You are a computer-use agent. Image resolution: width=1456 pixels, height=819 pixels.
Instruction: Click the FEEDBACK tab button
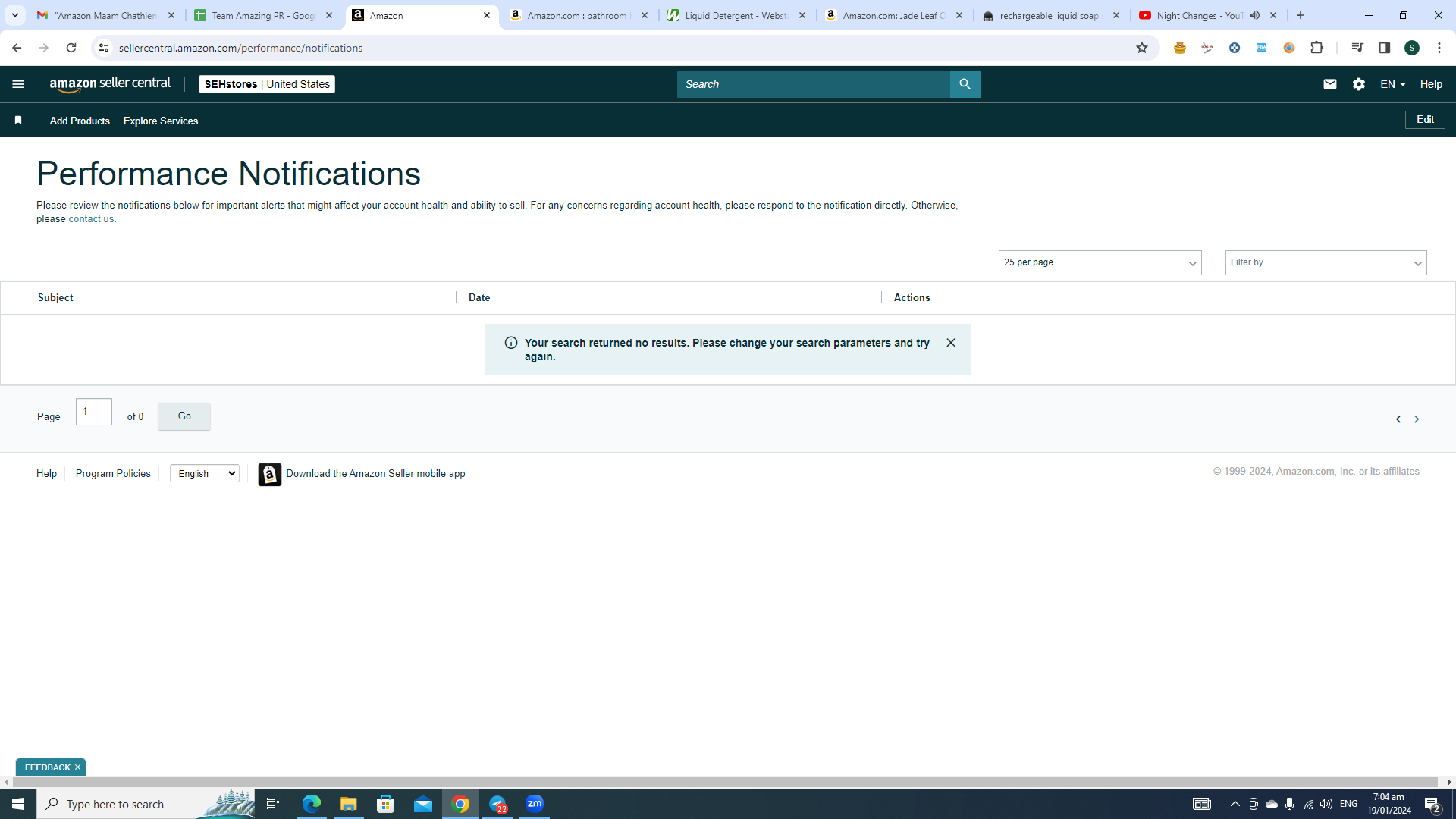pyautogui.click(x=47, y=767)
